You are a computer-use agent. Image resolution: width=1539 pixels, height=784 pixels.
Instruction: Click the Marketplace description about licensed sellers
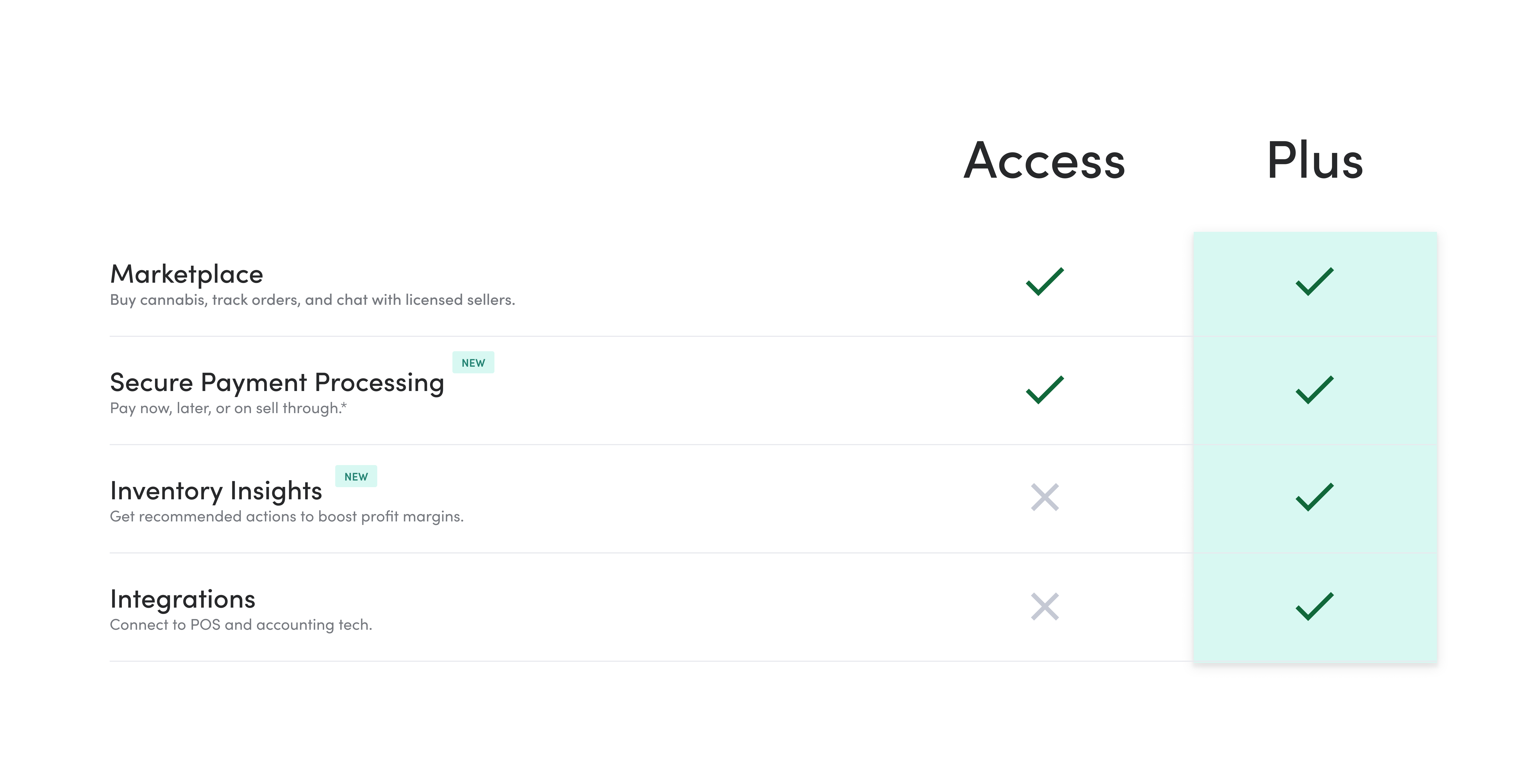click(312, 300)
